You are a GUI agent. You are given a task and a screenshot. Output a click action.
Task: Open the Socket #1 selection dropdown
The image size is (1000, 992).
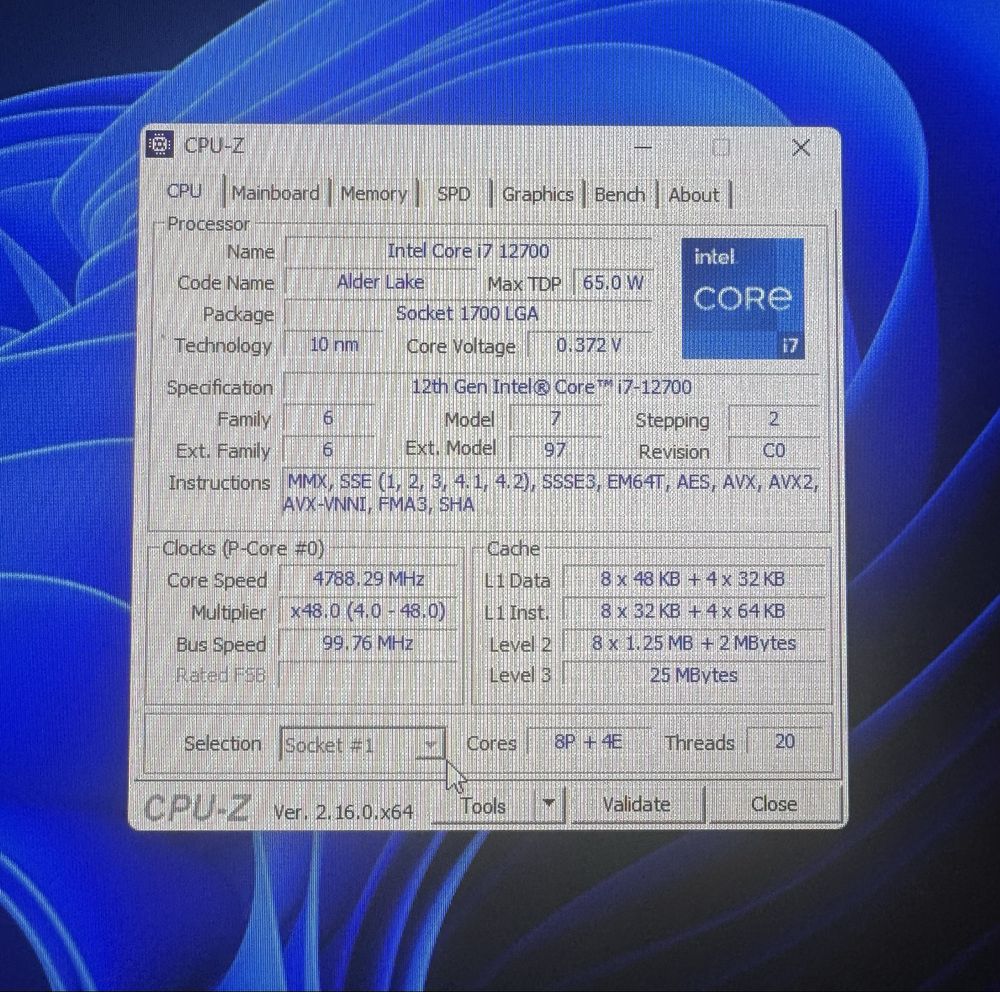coord(362,744)
